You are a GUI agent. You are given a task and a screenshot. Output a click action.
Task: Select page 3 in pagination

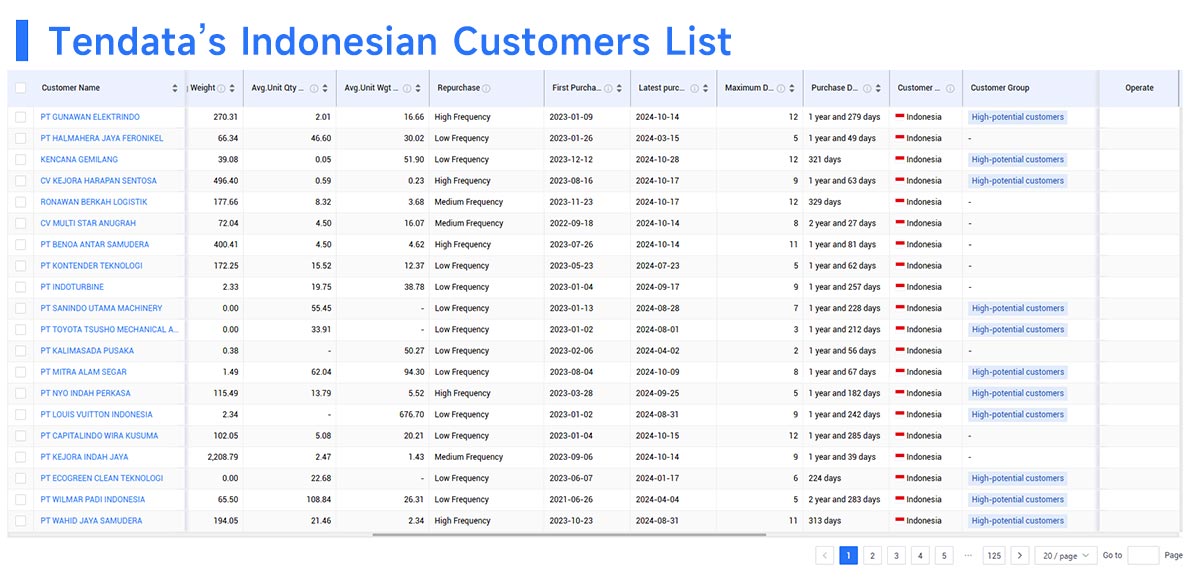896,555
